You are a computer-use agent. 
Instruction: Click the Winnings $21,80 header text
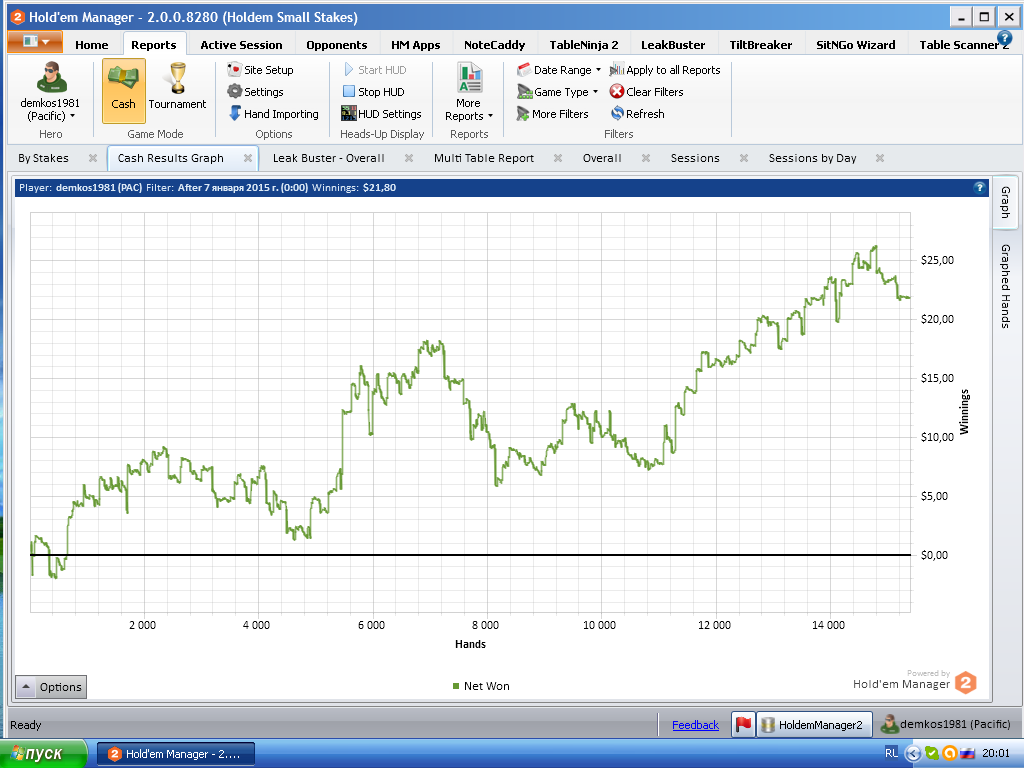click(354, 187)
